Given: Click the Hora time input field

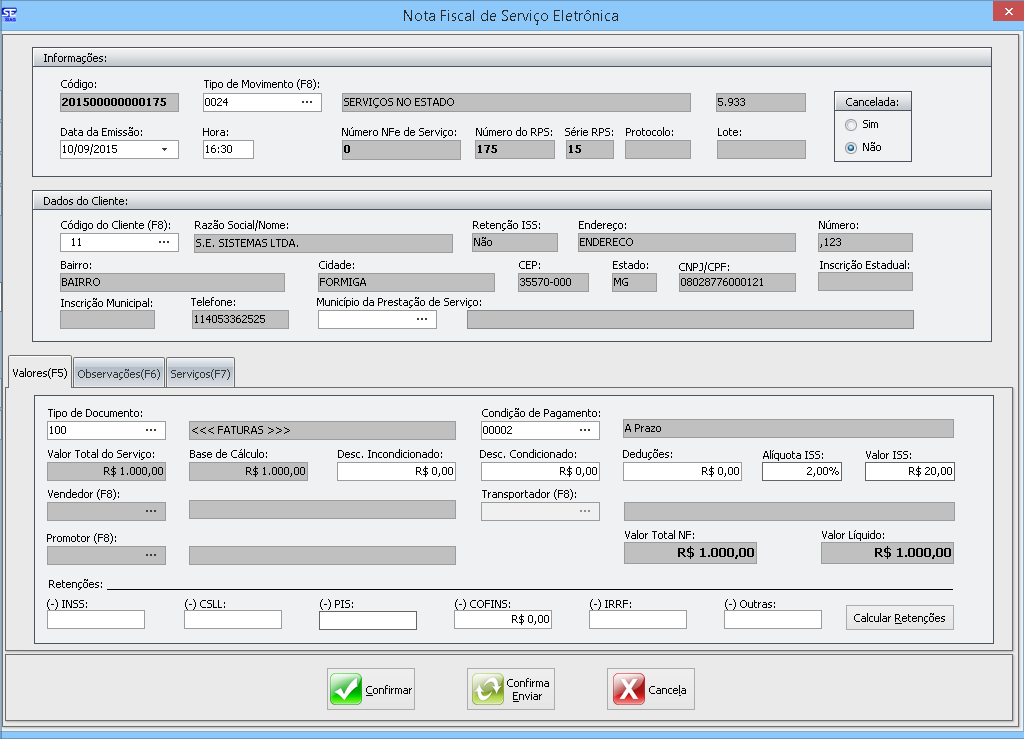Looking at the screenshot, I should pyautogui.click(x=228, y=149).
